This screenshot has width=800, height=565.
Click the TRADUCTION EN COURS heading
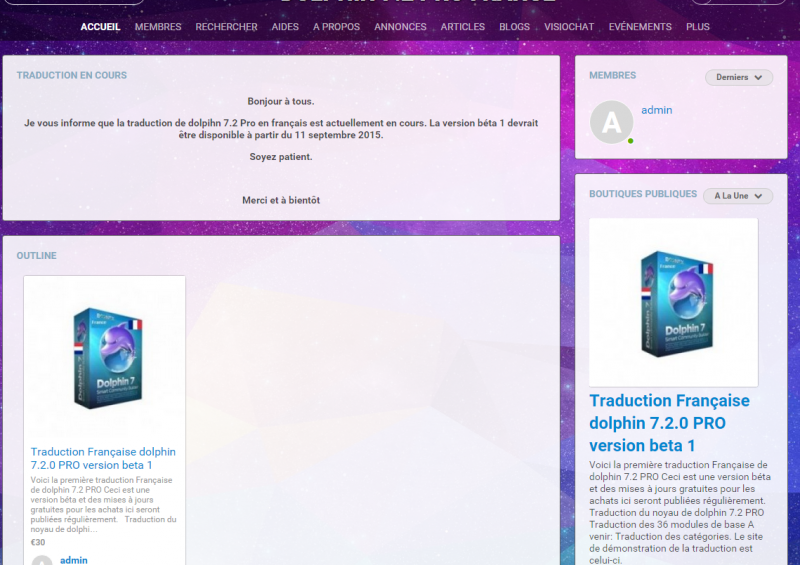pos(71,76)
